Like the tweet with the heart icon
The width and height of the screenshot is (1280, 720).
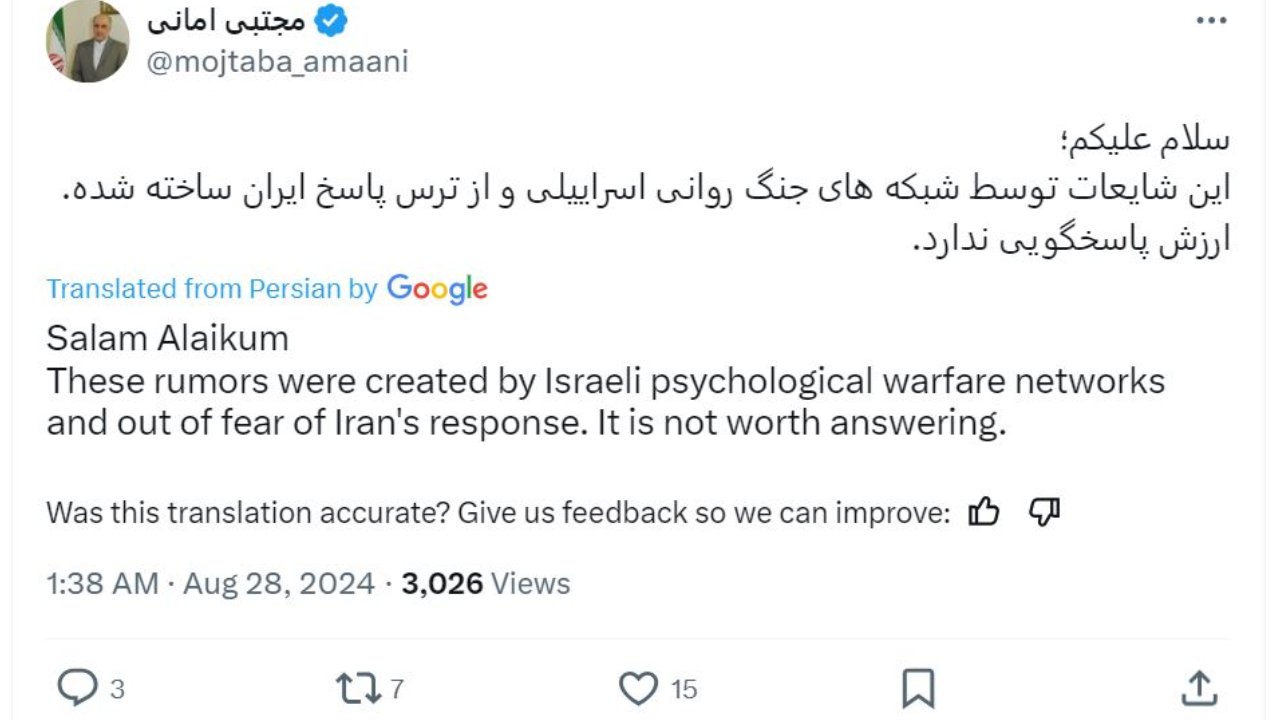click(638, 688)
